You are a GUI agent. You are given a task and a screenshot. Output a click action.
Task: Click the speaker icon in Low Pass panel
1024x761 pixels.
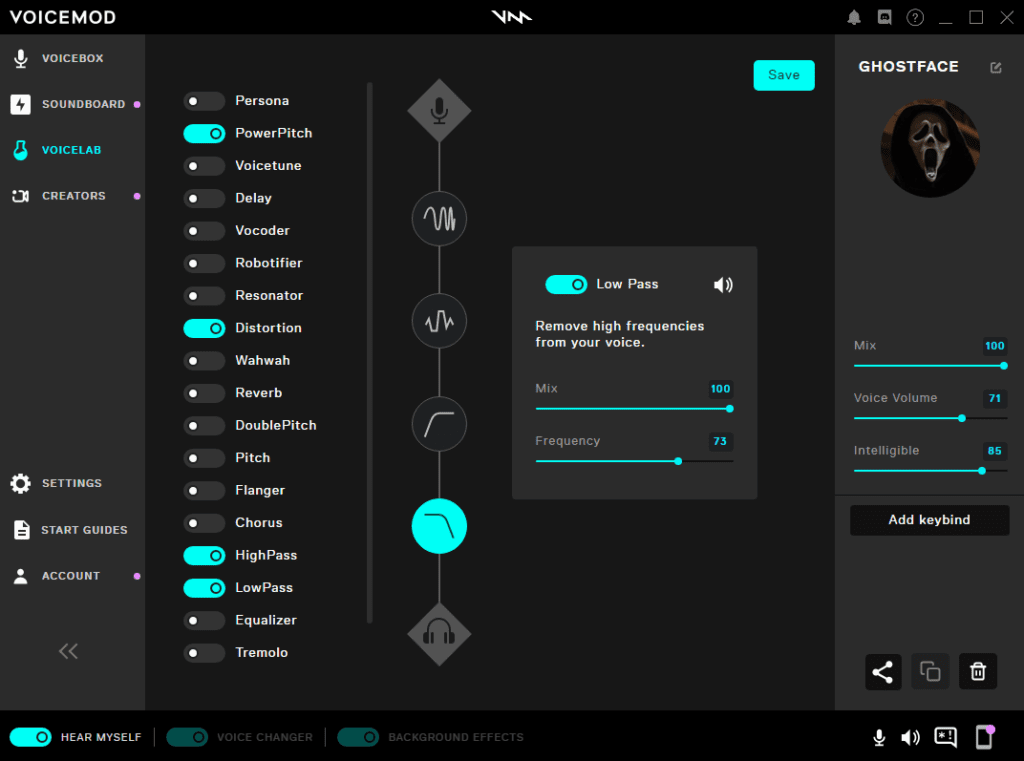pos(723,285)
